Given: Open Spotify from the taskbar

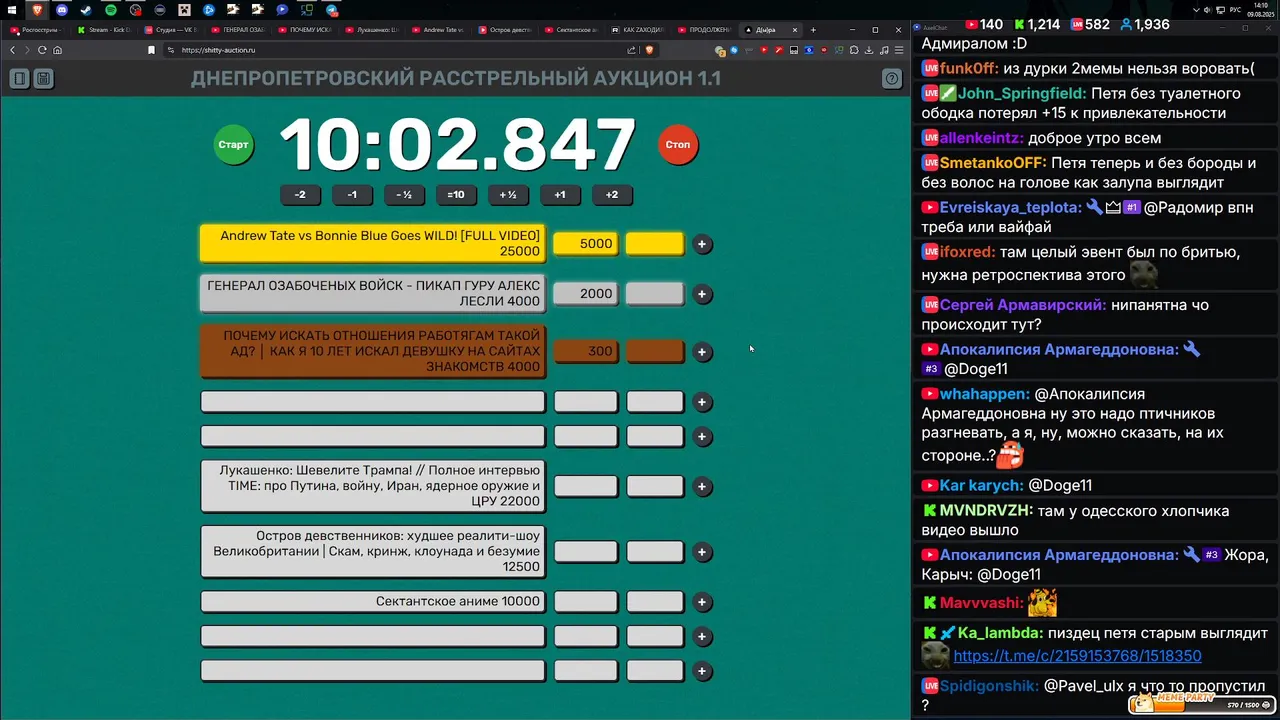Looking at the screenshot, I should click(111, 10).
